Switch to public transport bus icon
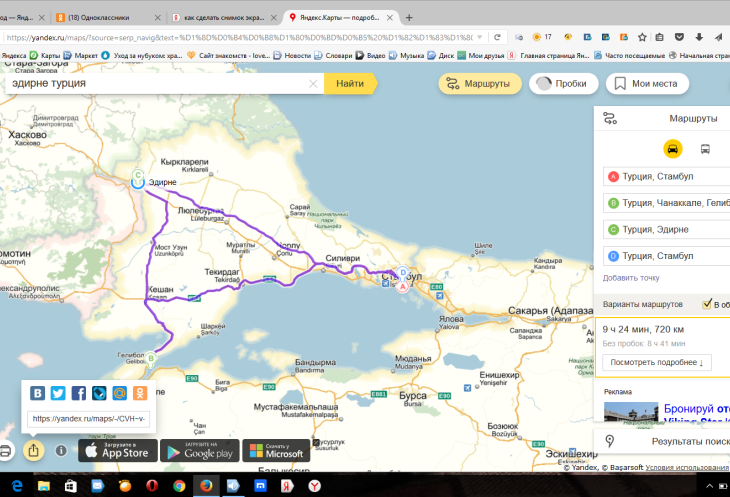This screenshot has width=730, height=497. [705, 149]
